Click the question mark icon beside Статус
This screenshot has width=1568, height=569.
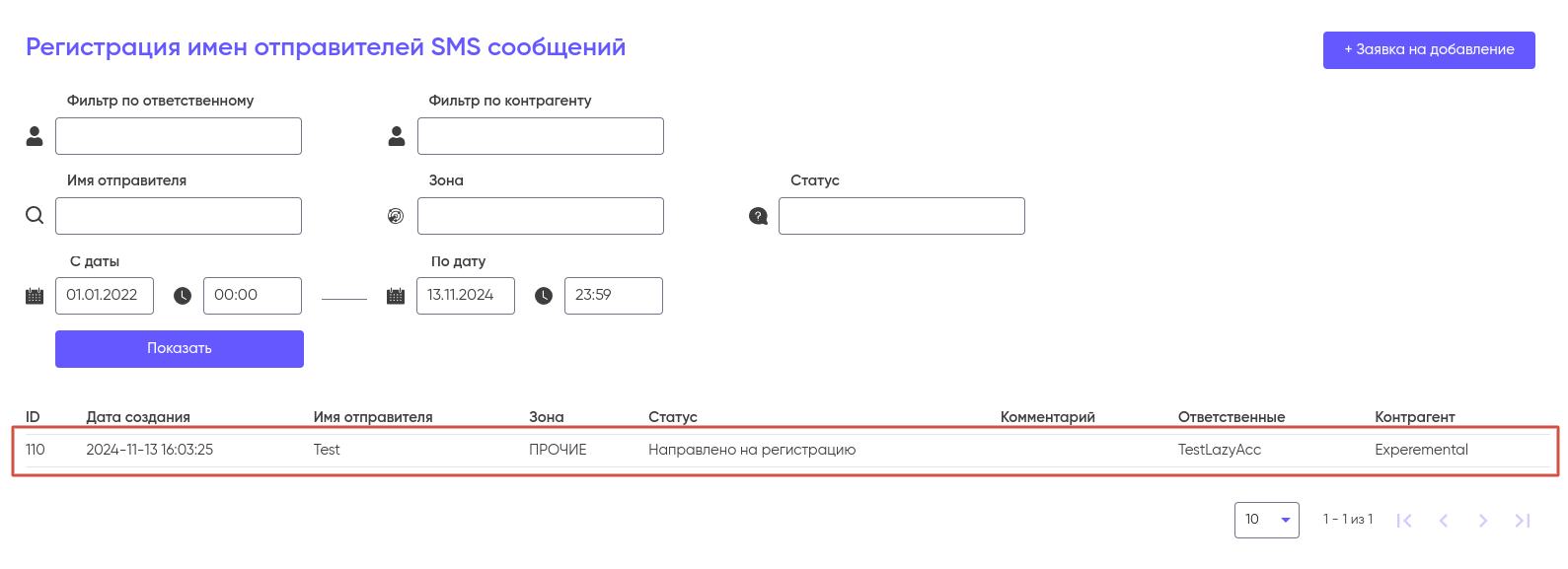(758, 216)
